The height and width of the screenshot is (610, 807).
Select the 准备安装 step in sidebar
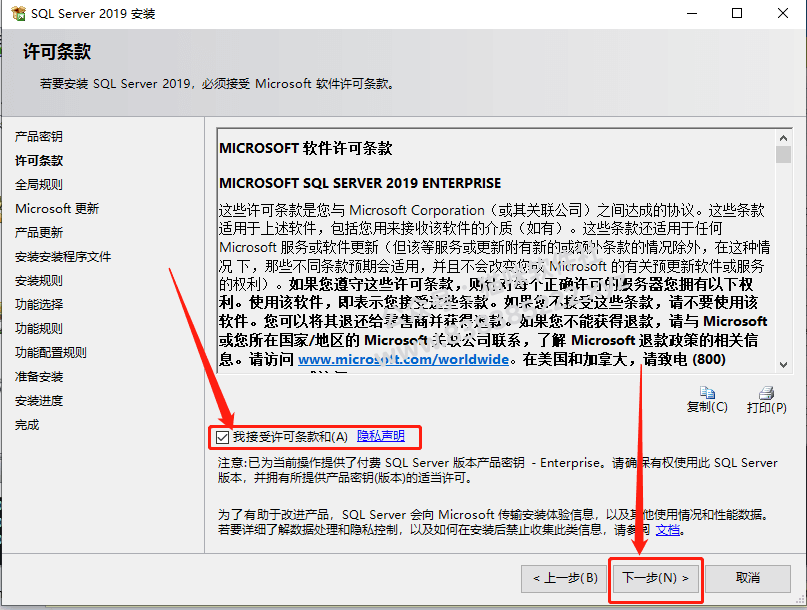pos(39,377)
